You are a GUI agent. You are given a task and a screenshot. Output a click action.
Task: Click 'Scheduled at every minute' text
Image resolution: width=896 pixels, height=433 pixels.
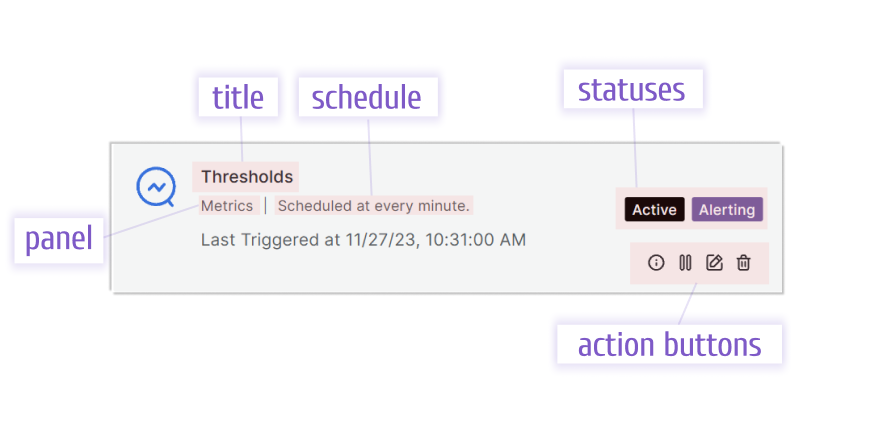coord(374,206)
